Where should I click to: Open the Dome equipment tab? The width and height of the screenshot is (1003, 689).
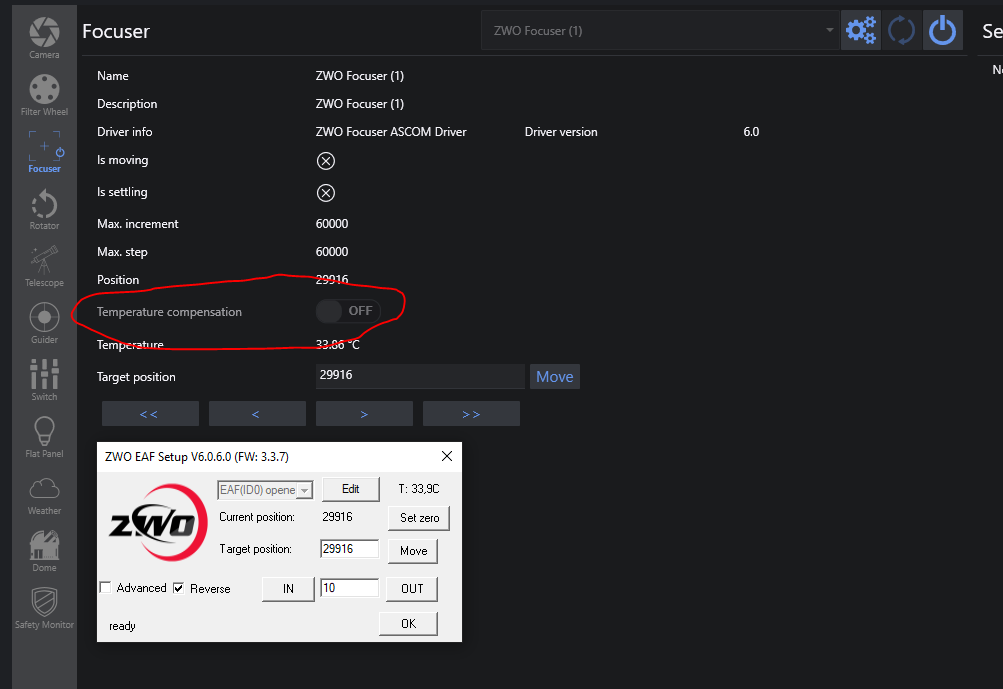[x=44, y=550]
